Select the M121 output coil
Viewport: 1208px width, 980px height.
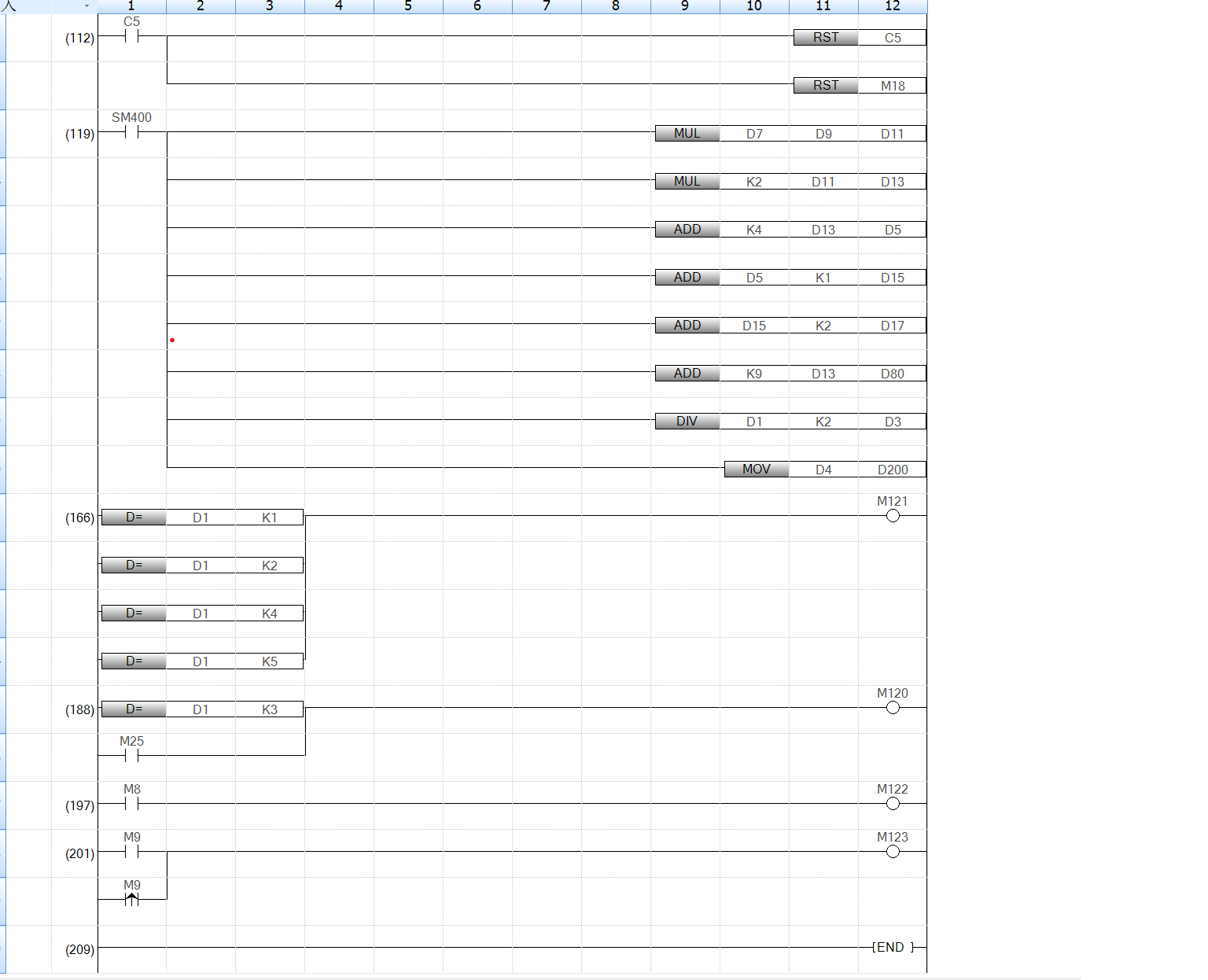(893, 516)
